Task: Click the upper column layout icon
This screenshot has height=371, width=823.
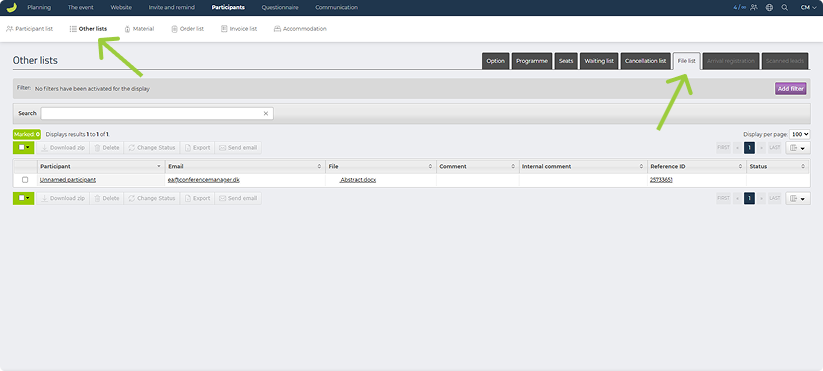Action: click(798, 148)
